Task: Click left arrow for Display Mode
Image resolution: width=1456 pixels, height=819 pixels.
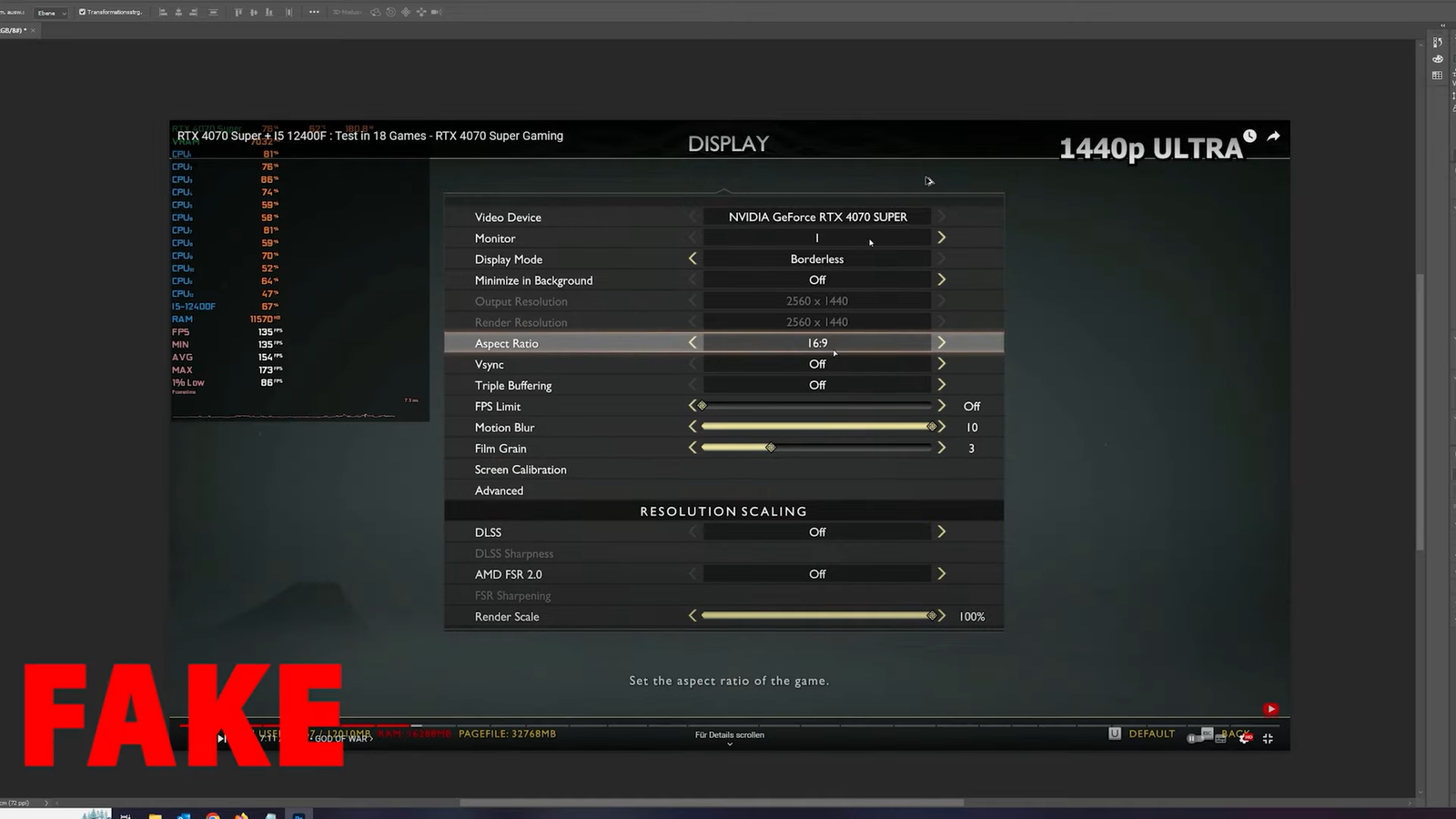Action: [x=693, y=258]
